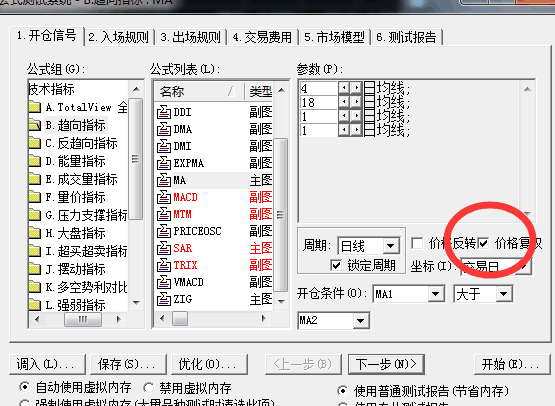Screen dimensions: 555x406
Task: Click folder icon of G.压力支撑指标
Action: coord(35,215)
